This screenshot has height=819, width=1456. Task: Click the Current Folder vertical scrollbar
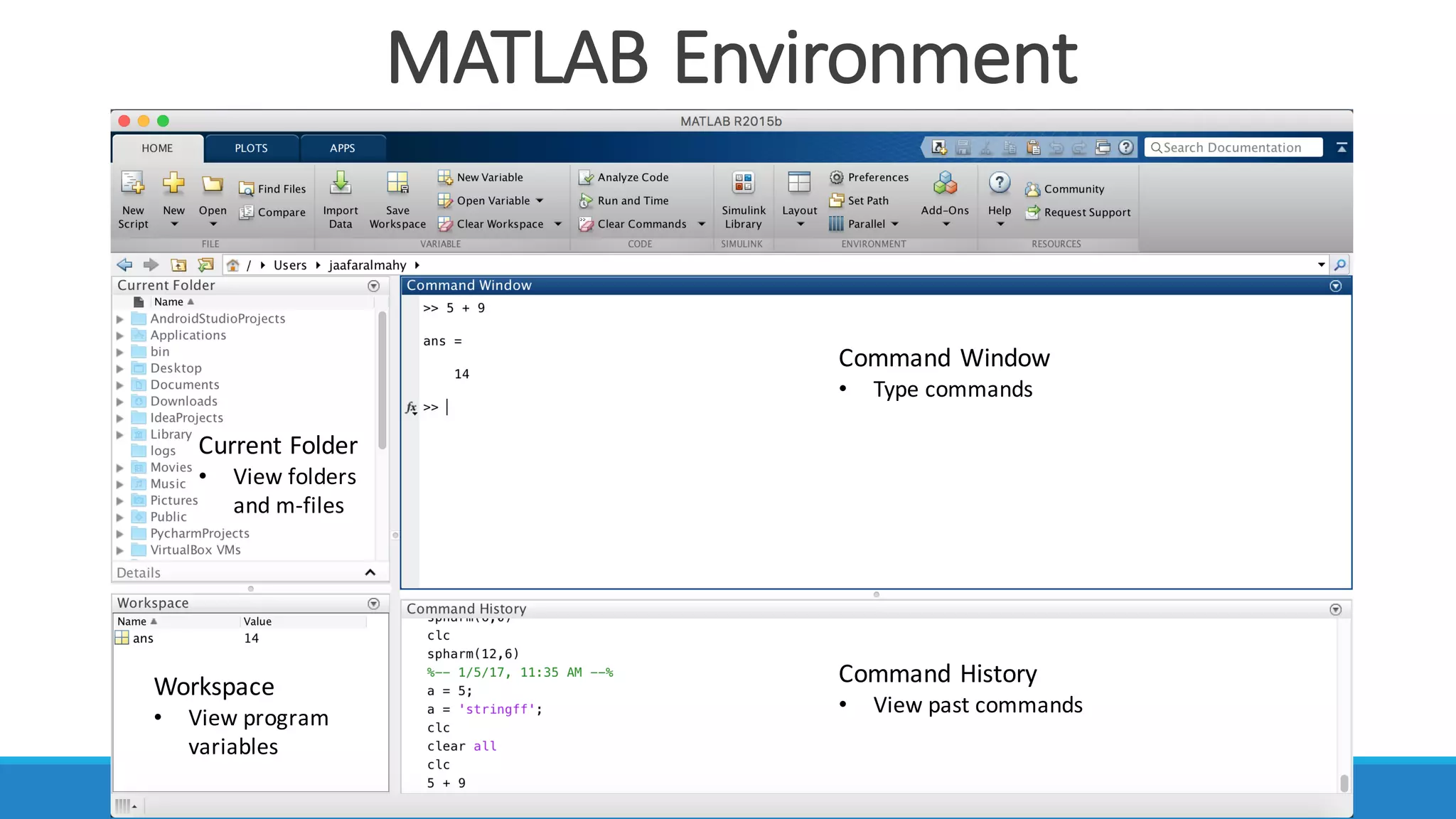coord(382,381)
